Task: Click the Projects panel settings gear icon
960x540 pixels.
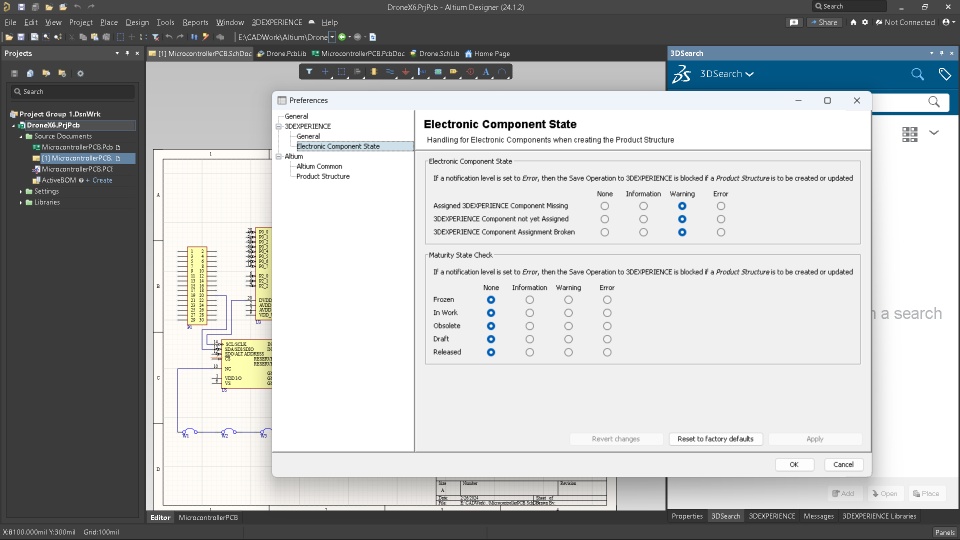Action: 80,73
